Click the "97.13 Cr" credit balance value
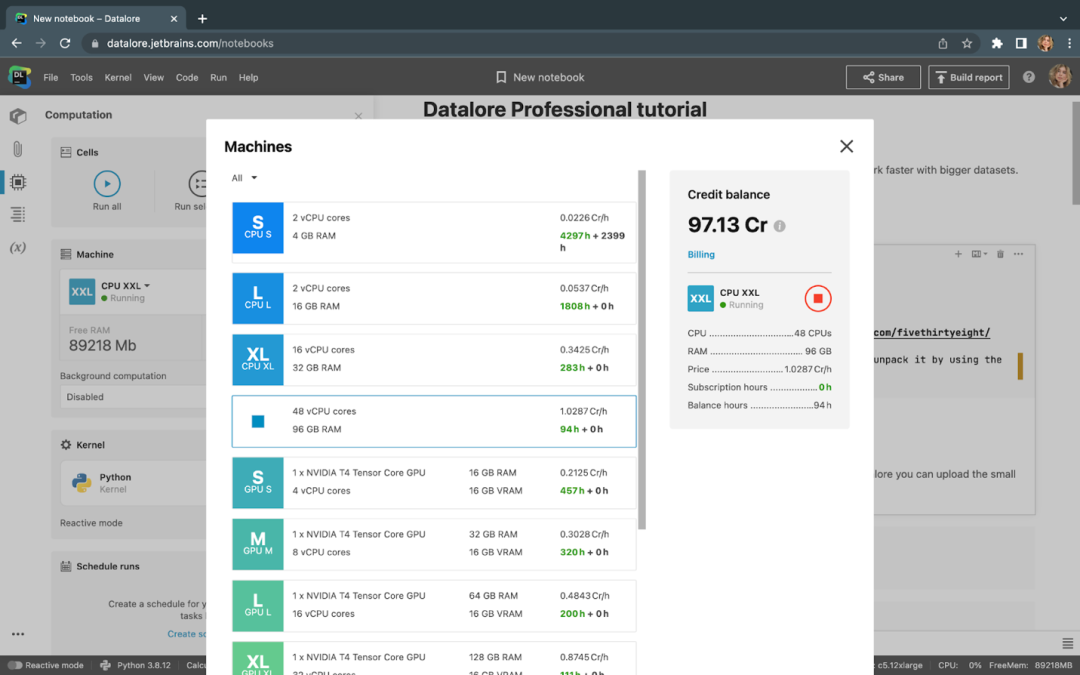Screen dimensions: 1080x675 (727, 225)
